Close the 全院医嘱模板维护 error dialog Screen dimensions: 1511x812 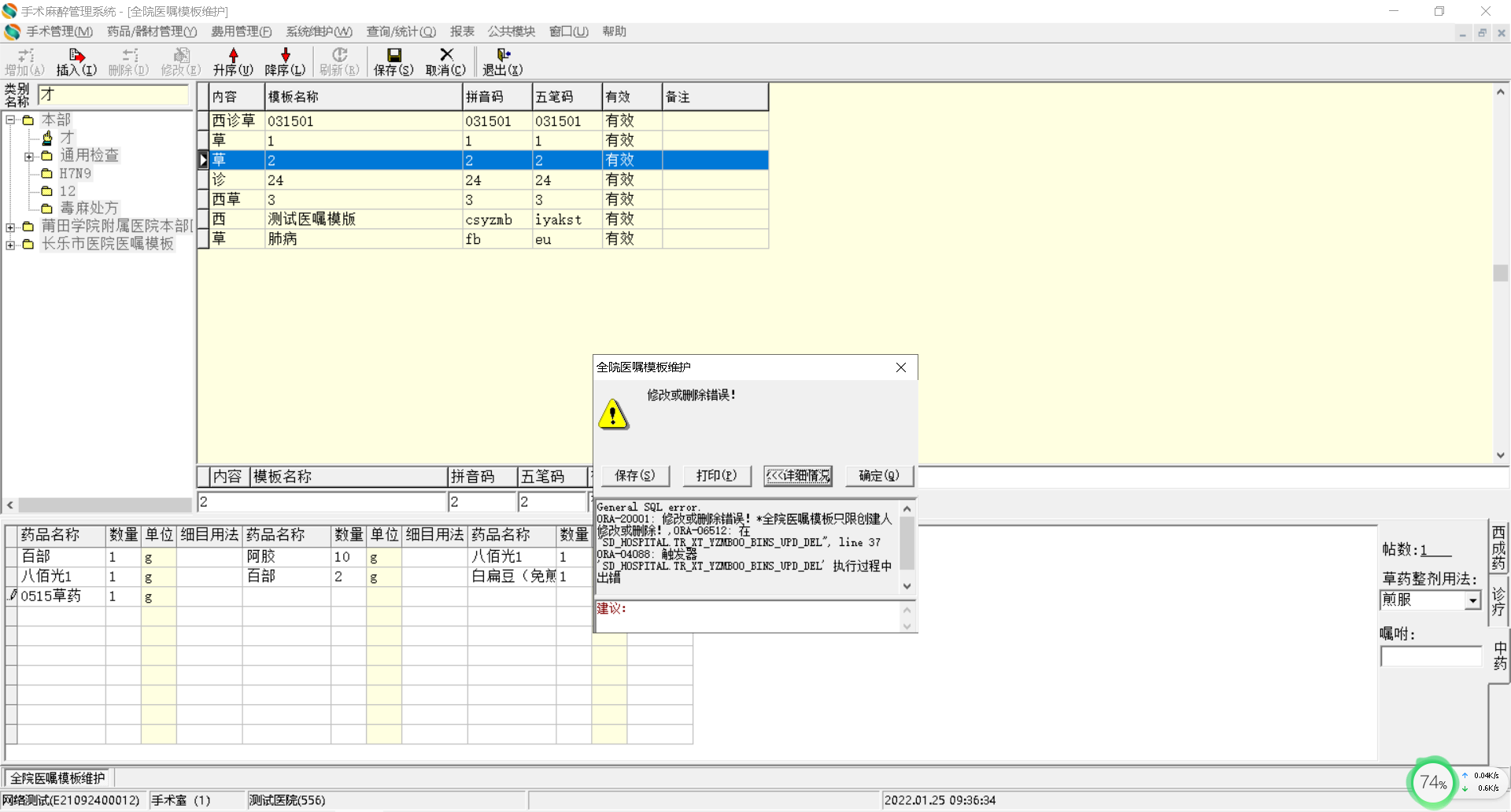(901, 367)
